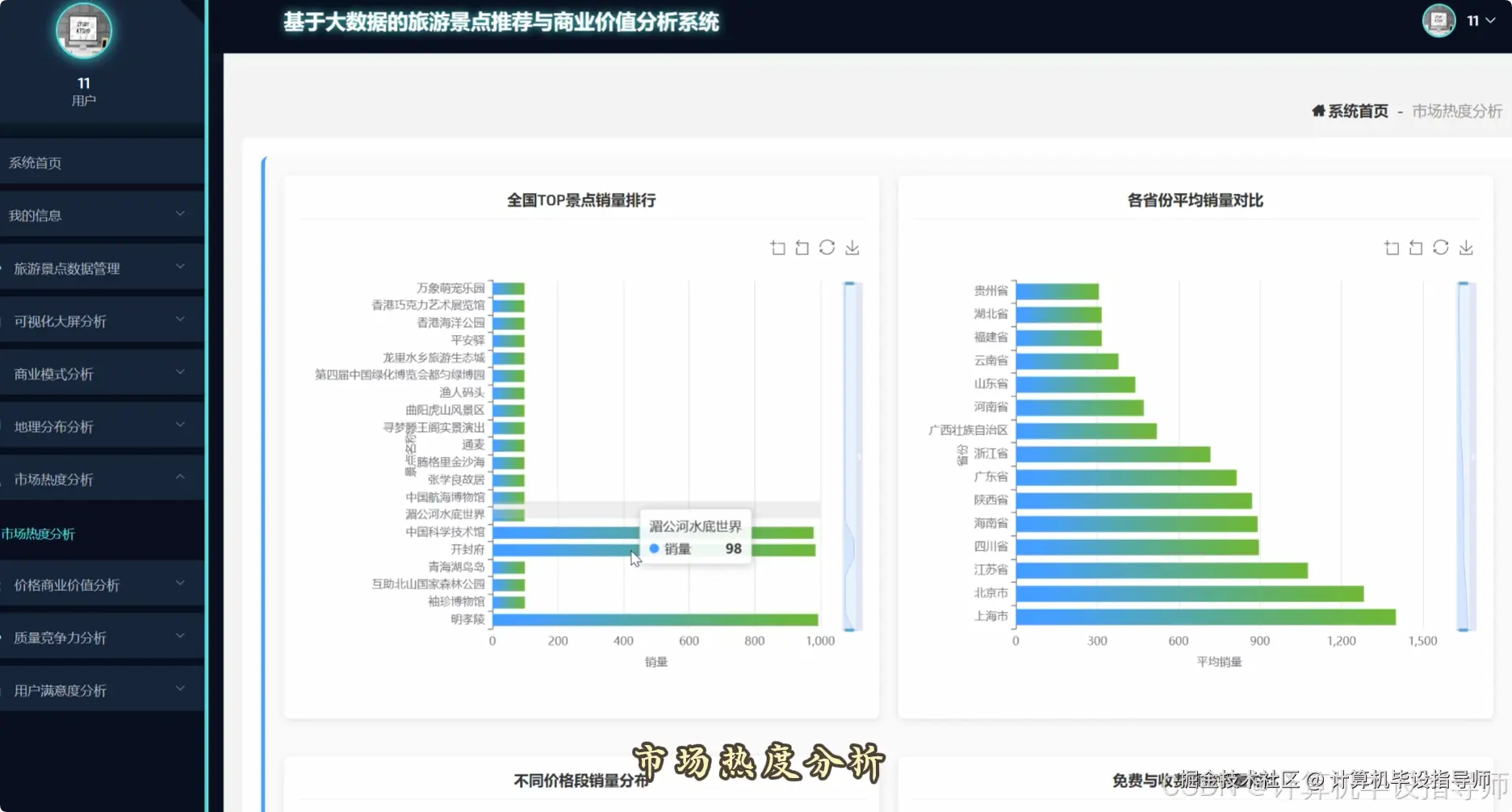Select data zoom tool on 各省份平均销量对比 chart

point(1392,248)
